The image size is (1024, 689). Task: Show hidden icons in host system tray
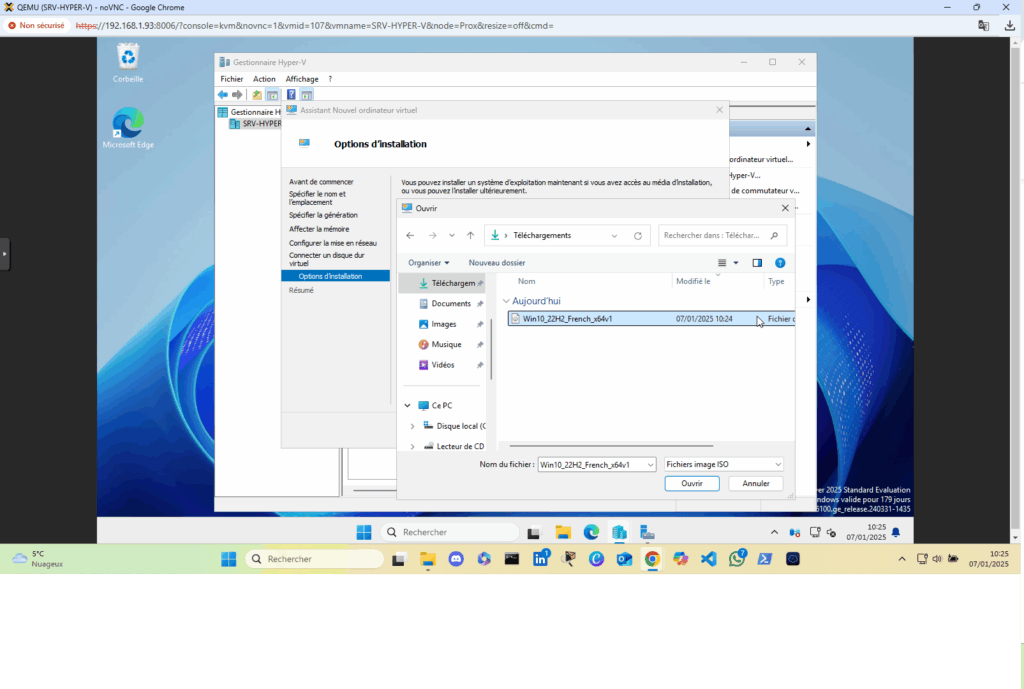pyautogui.click(x=902, y=559)
